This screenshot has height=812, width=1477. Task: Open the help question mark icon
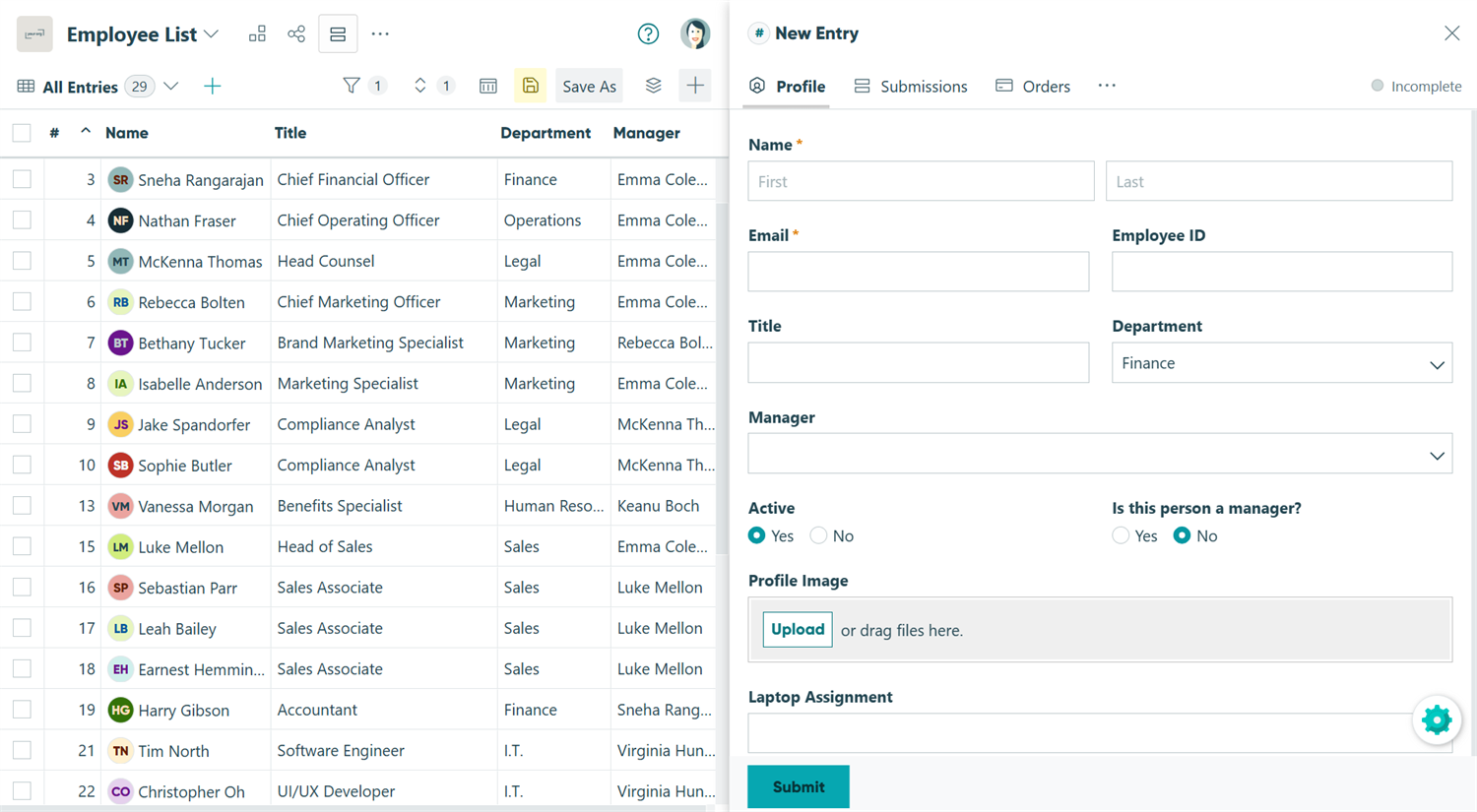click(x=648, y=34)
